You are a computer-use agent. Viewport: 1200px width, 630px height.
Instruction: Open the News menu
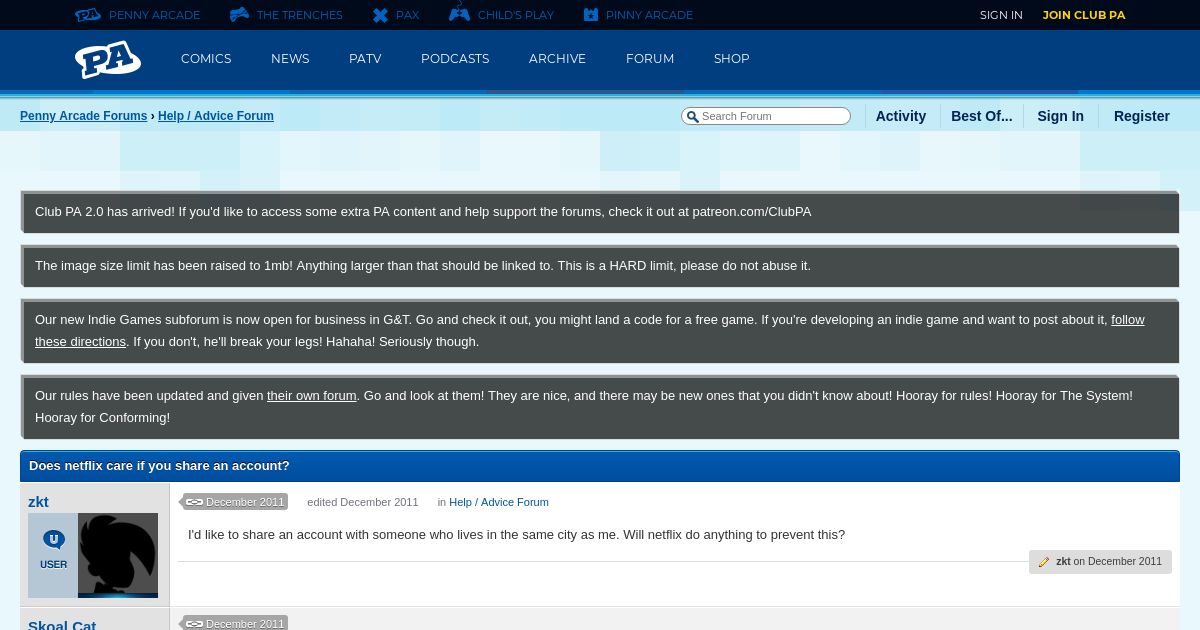[290, 59]
